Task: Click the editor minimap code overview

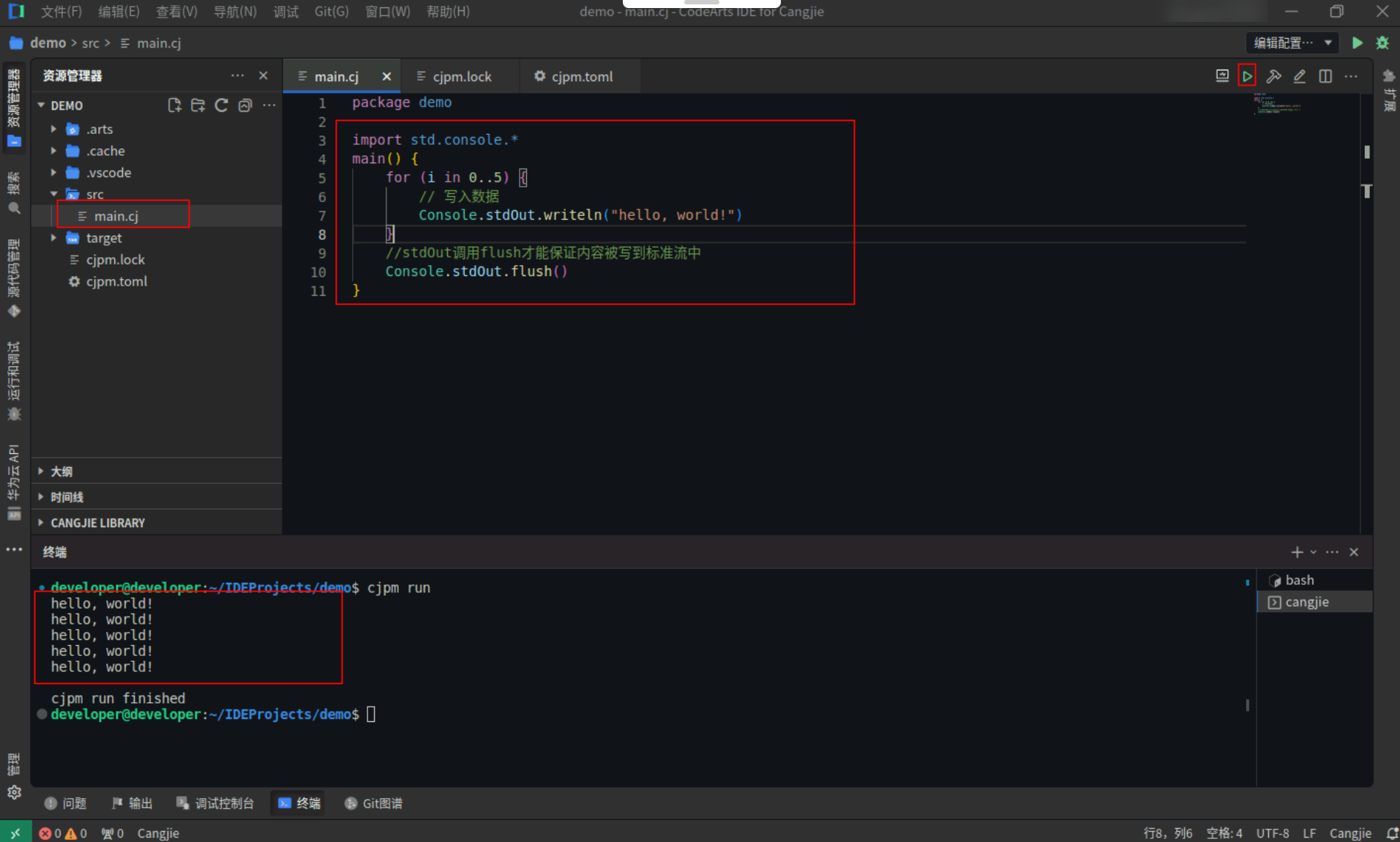Action: point(1277,104)
